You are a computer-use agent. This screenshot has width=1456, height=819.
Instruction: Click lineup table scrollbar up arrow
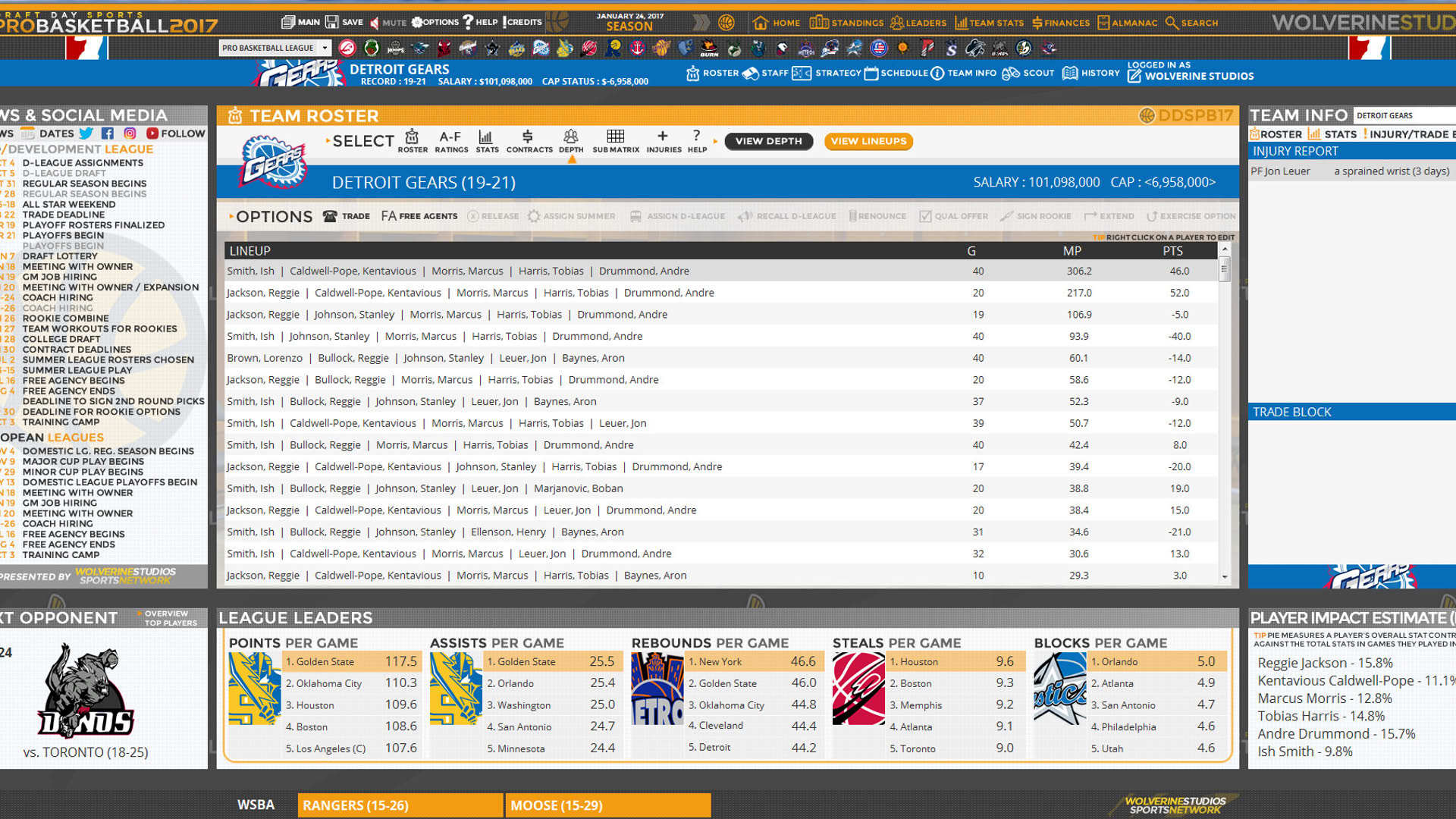pos(1225,249)
